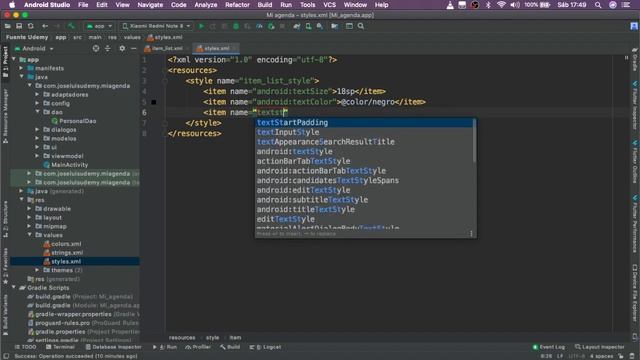Collapse the Gradle Scripts node
The width and height of the screenshot is (640, 360).
tap(14, 288)
